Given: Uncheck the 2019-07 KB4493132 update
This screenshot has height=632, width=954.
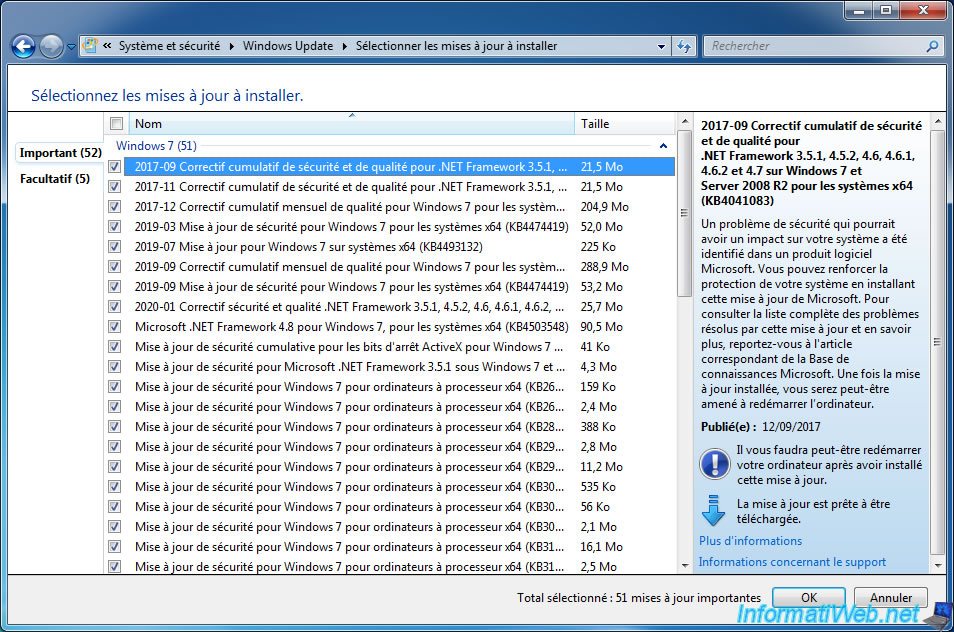Looking at the screenshot, I should click(114, 247).
